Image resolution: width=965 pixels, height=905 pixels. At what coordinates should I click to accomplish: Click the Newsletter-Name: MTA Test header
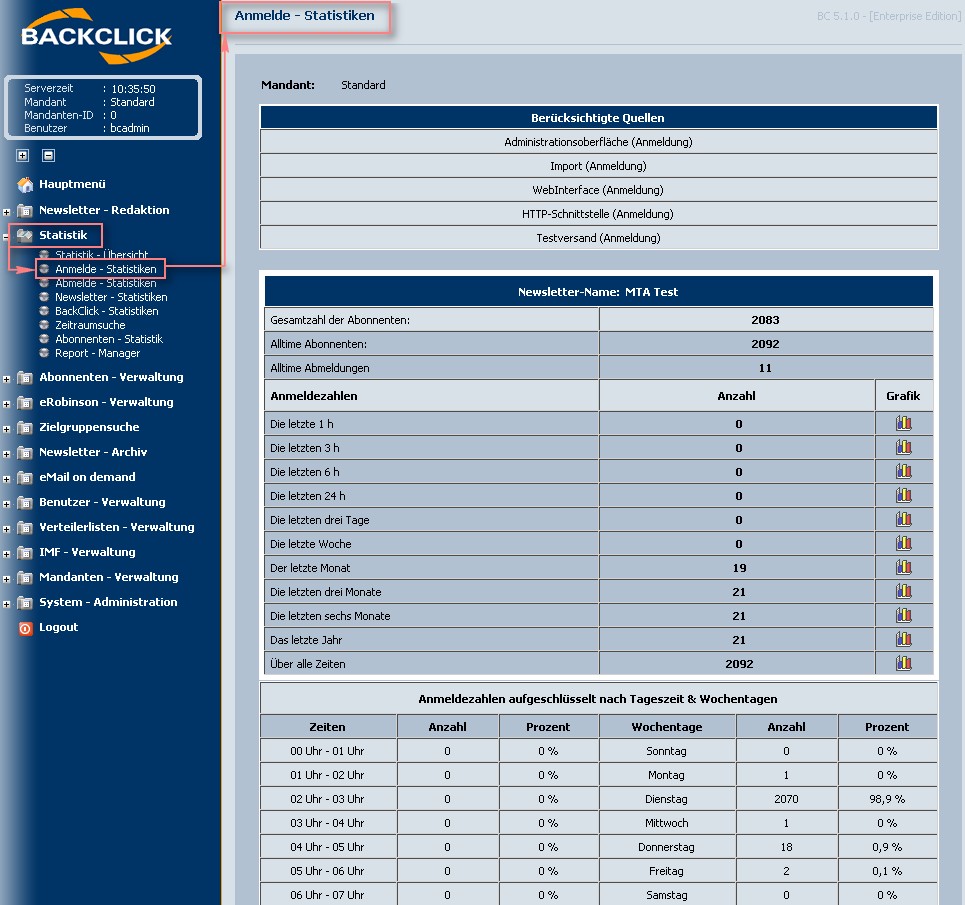pyautogui.click(x=598, y=292)
